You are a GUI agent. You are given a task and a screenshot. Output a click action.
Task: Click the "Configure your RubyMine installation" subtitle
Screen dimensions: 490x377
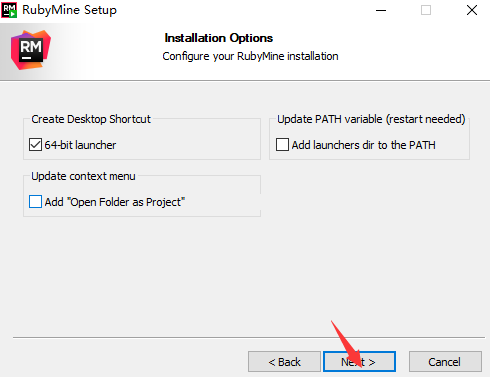(x=250, y=56)
